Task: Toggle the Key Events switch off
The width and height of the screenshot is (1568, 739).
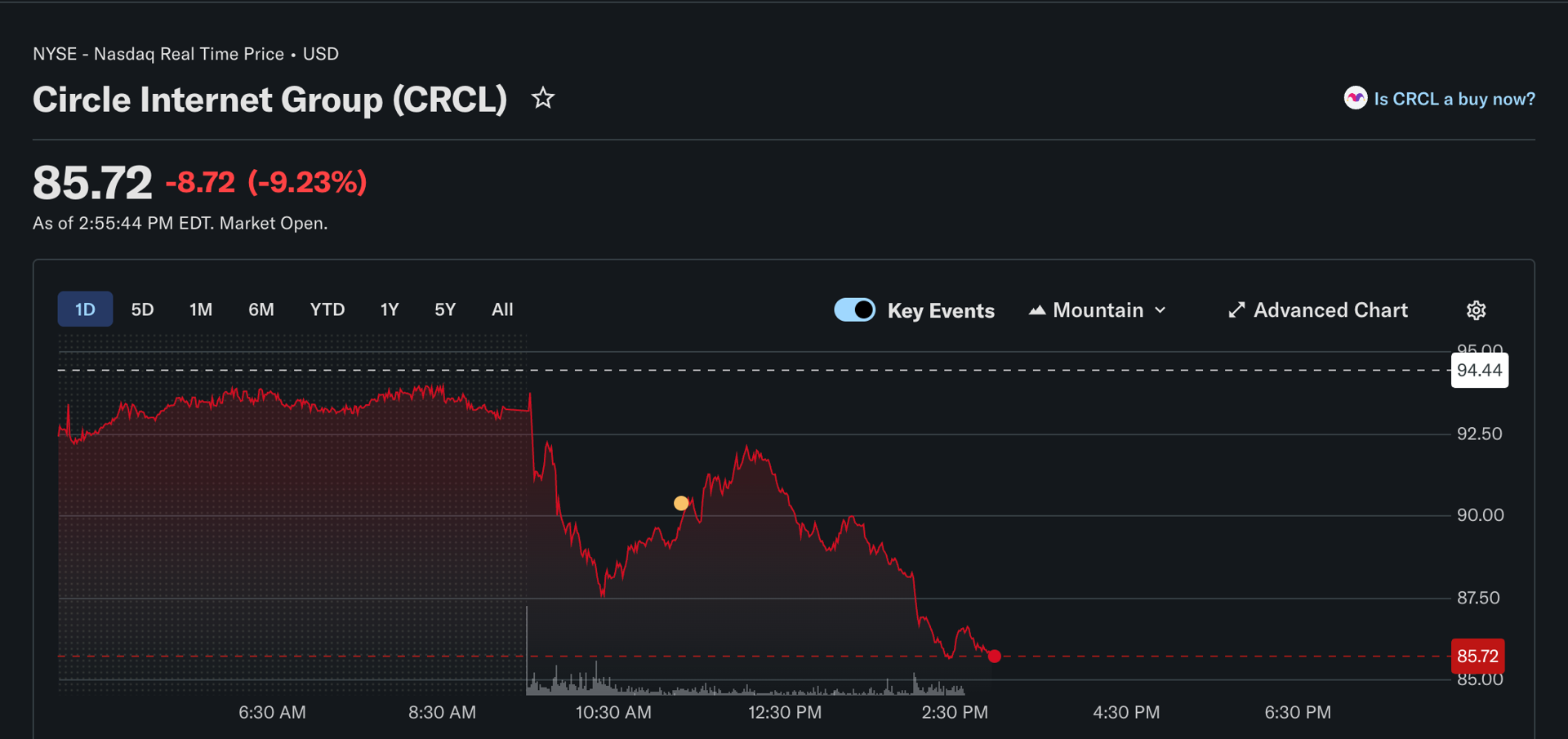Action: [x=854, y=310]
